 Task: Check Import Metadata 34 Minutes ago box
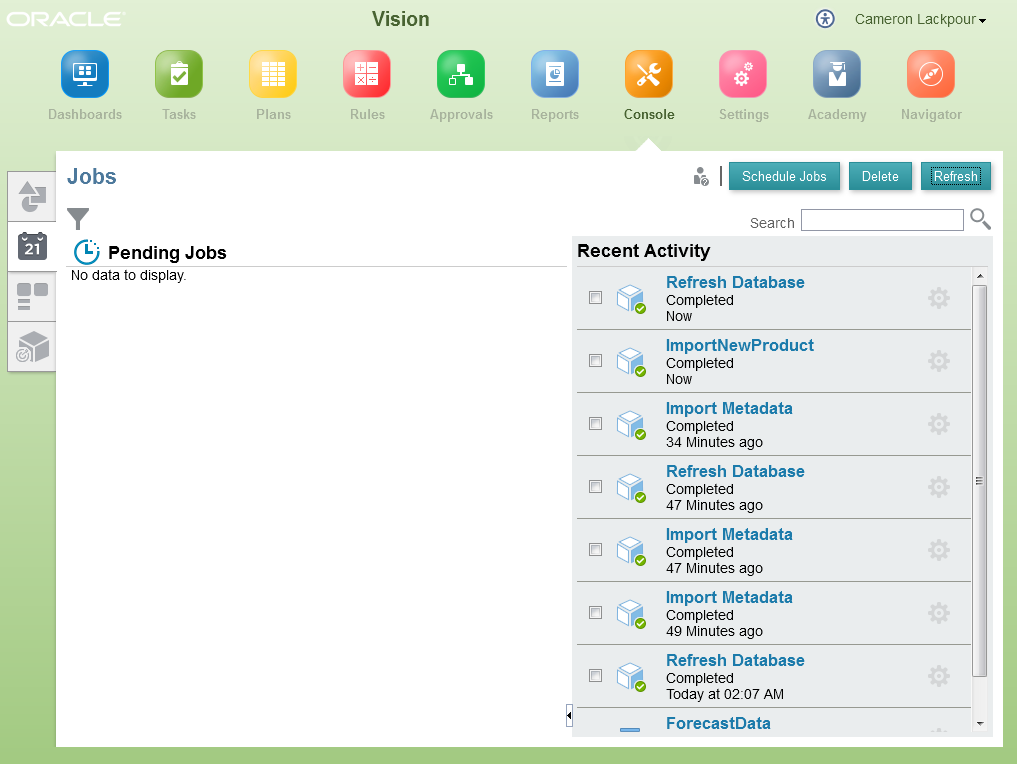(595, 424)
